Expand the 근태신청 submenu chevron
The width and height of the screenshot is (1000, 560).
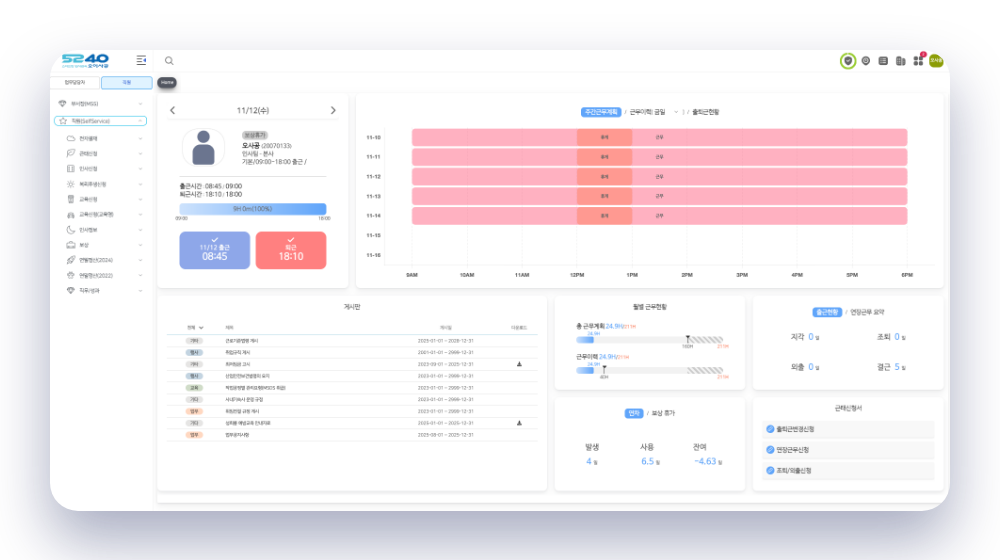tap(140, 154)
